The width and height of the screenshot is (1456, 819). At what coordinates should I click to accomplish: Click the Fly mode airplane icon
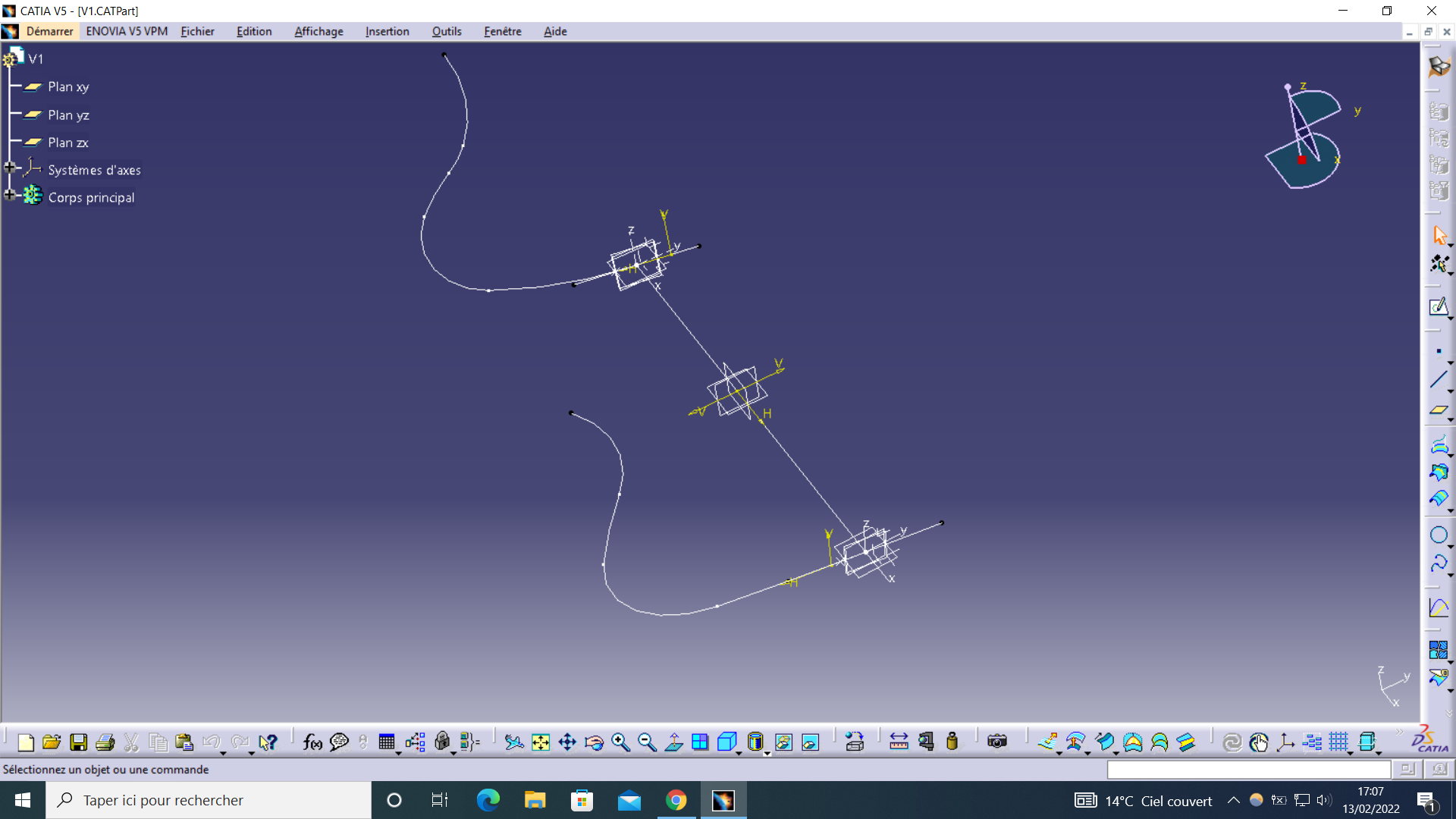pyautogui.click(x=514, y=742)
